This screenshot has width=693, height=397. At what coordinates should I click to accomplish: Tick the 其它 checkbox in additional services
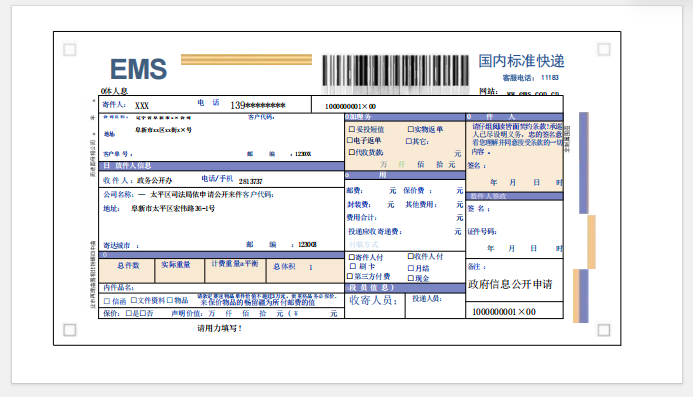tap(409, 141)
